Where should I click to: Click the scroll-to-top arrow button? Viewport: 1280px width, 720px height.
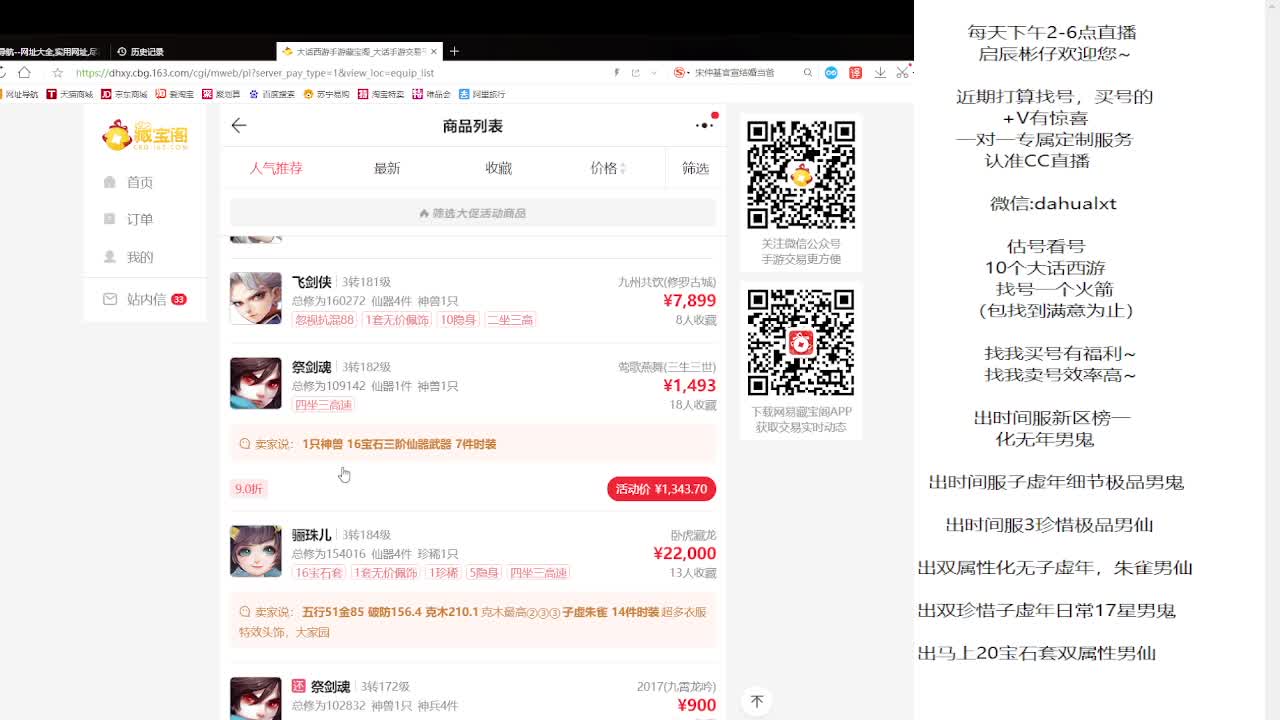(757, 701)
